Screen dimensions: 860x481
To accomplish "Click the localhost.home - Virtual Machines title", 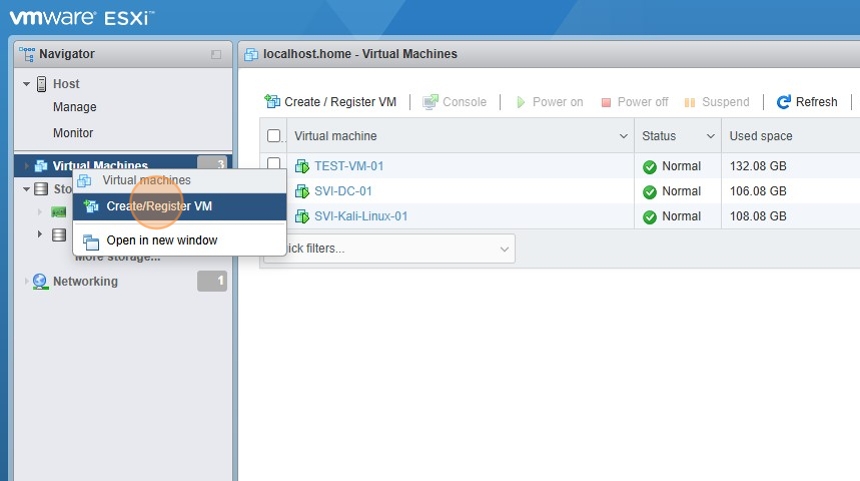I will point(360,54).
